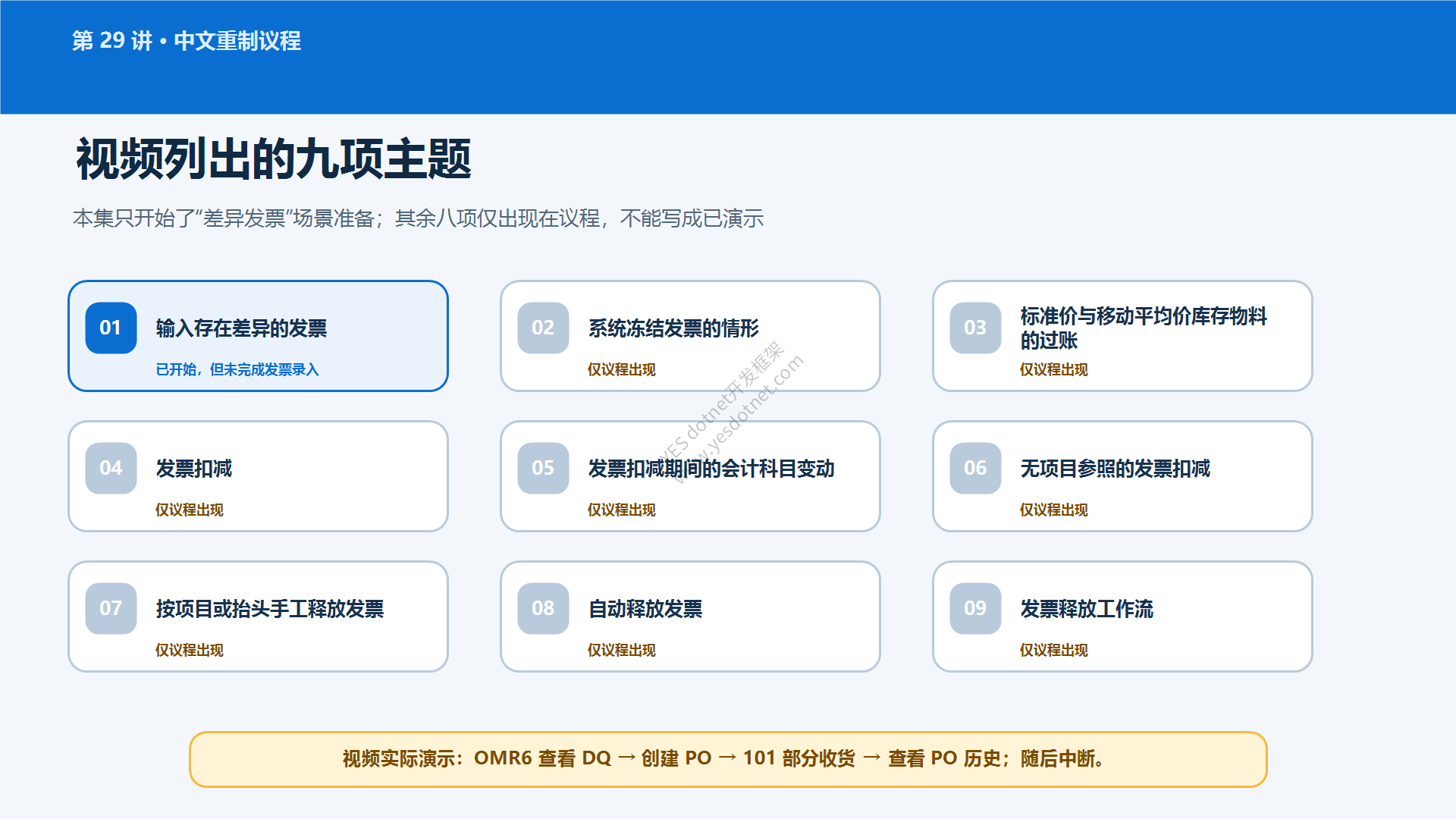Click 仅议程出现 label in card 02
The width and height of the screenshot is (1456, 819).
622,369
